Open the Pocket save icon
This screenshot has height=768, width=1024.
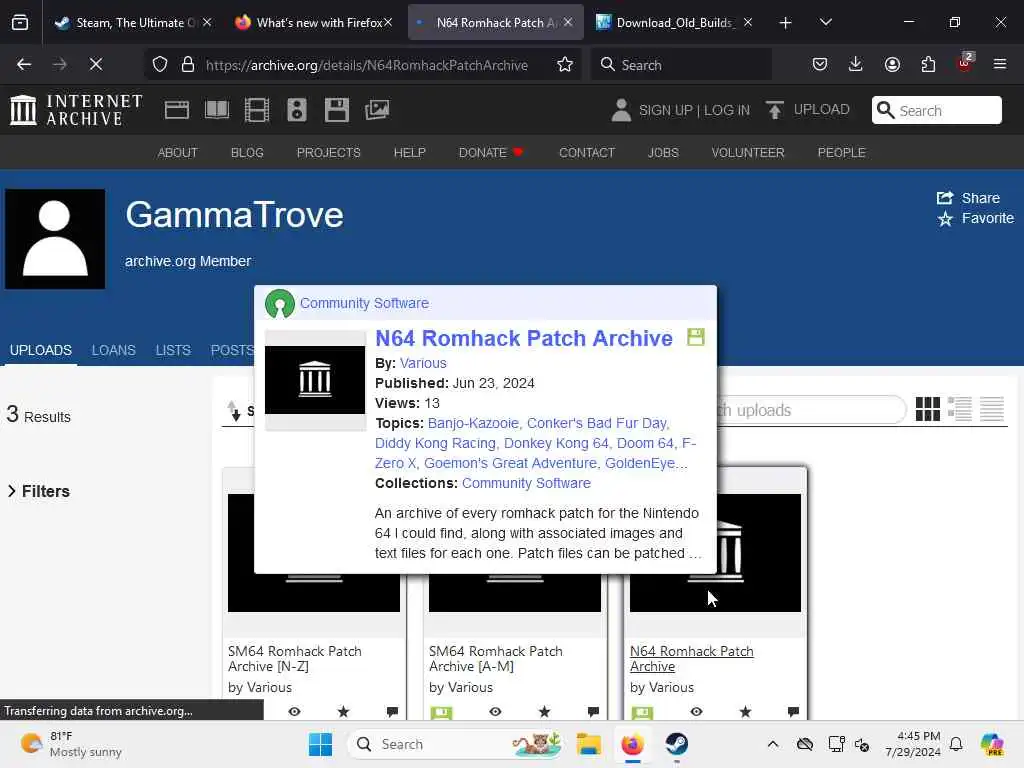click(x=820, y=64)
